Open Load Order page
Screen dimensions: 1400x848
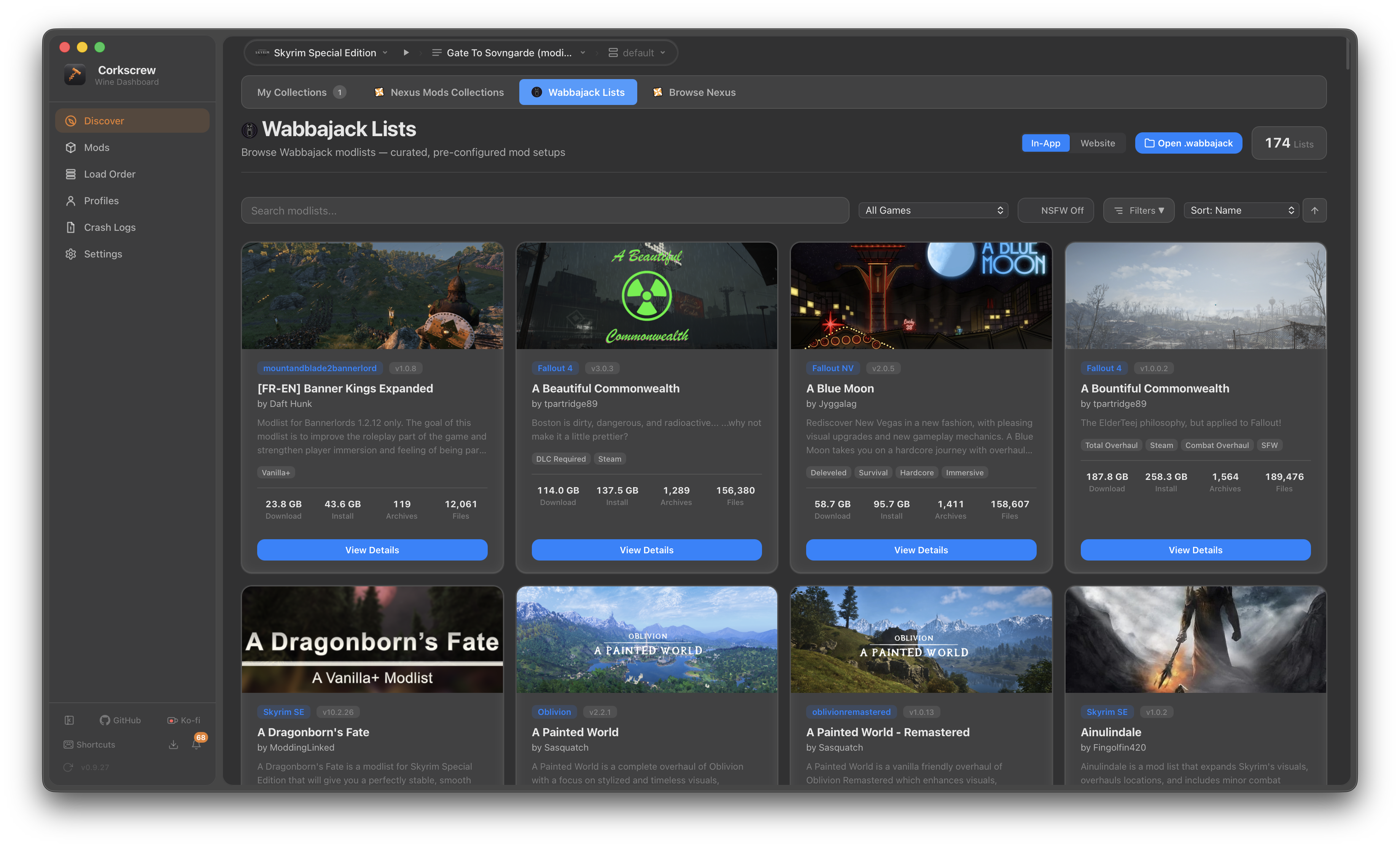110,174
